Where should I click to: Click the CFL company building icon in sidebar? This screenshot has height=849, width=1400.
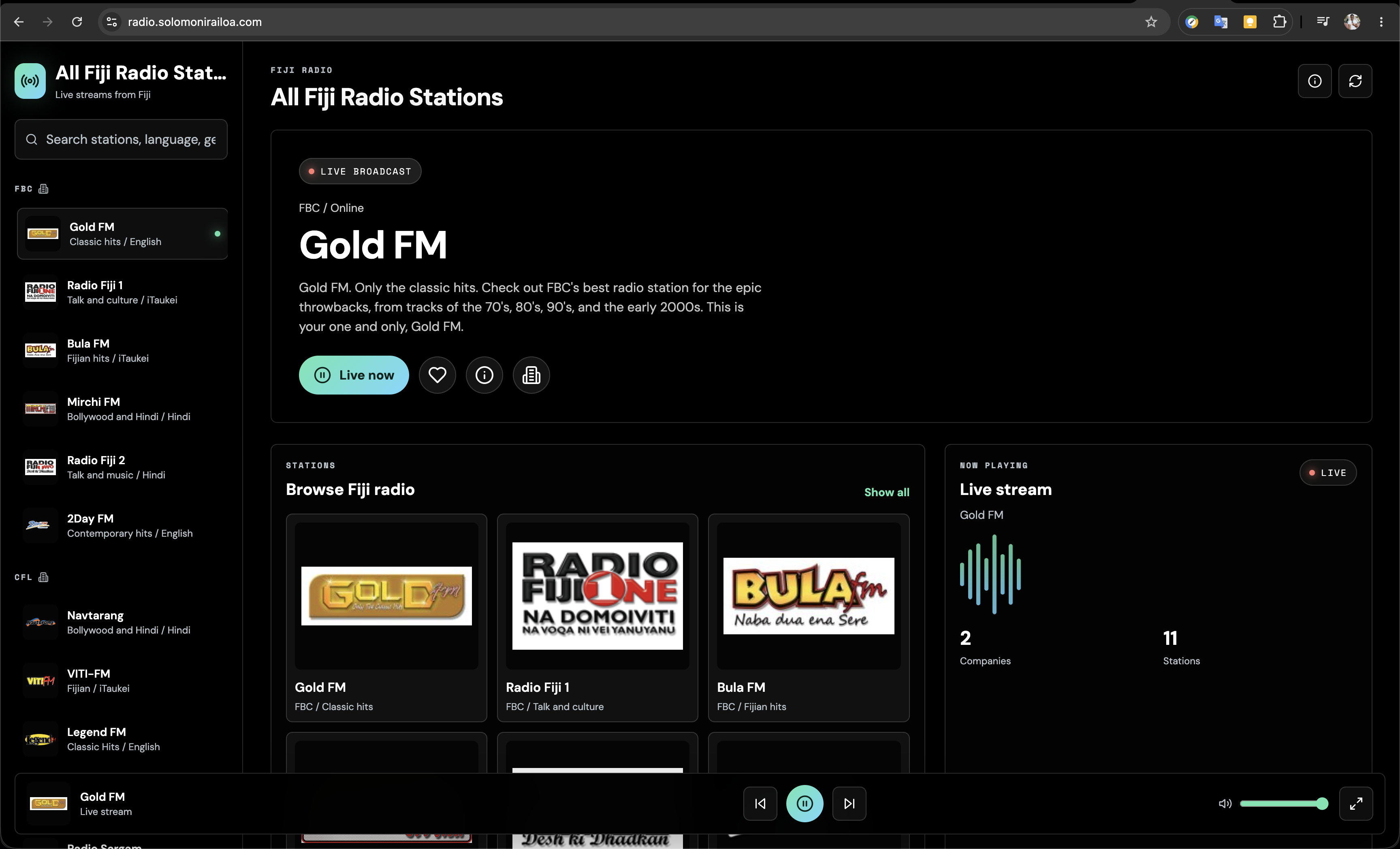click(x=44, y=577)
